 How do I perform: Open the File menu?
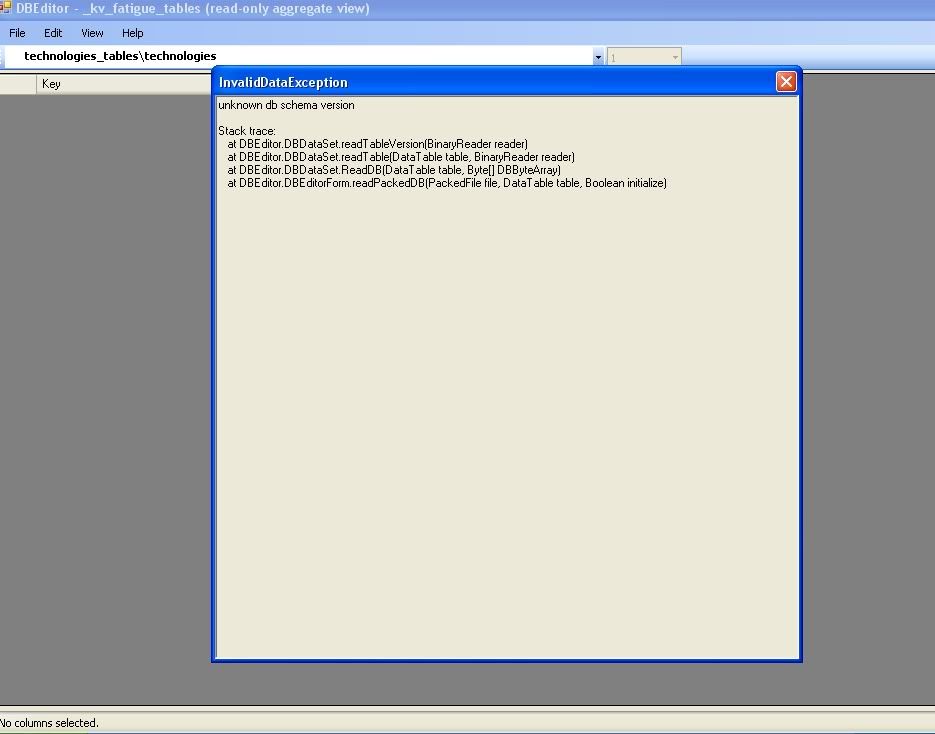point(17,33)
